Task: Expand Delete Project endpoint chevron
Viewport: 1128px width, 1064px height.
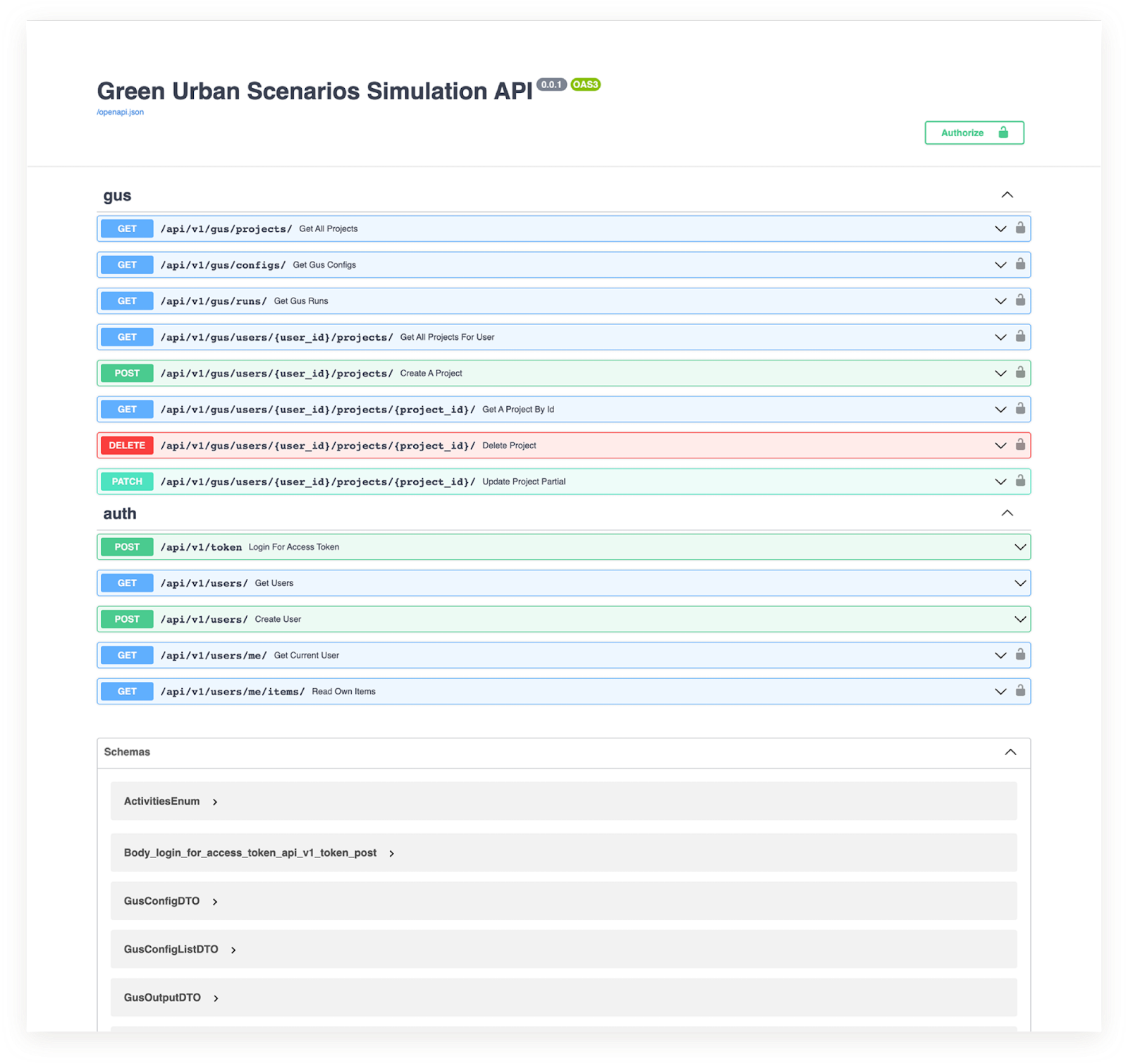Action: point(1000,446)
